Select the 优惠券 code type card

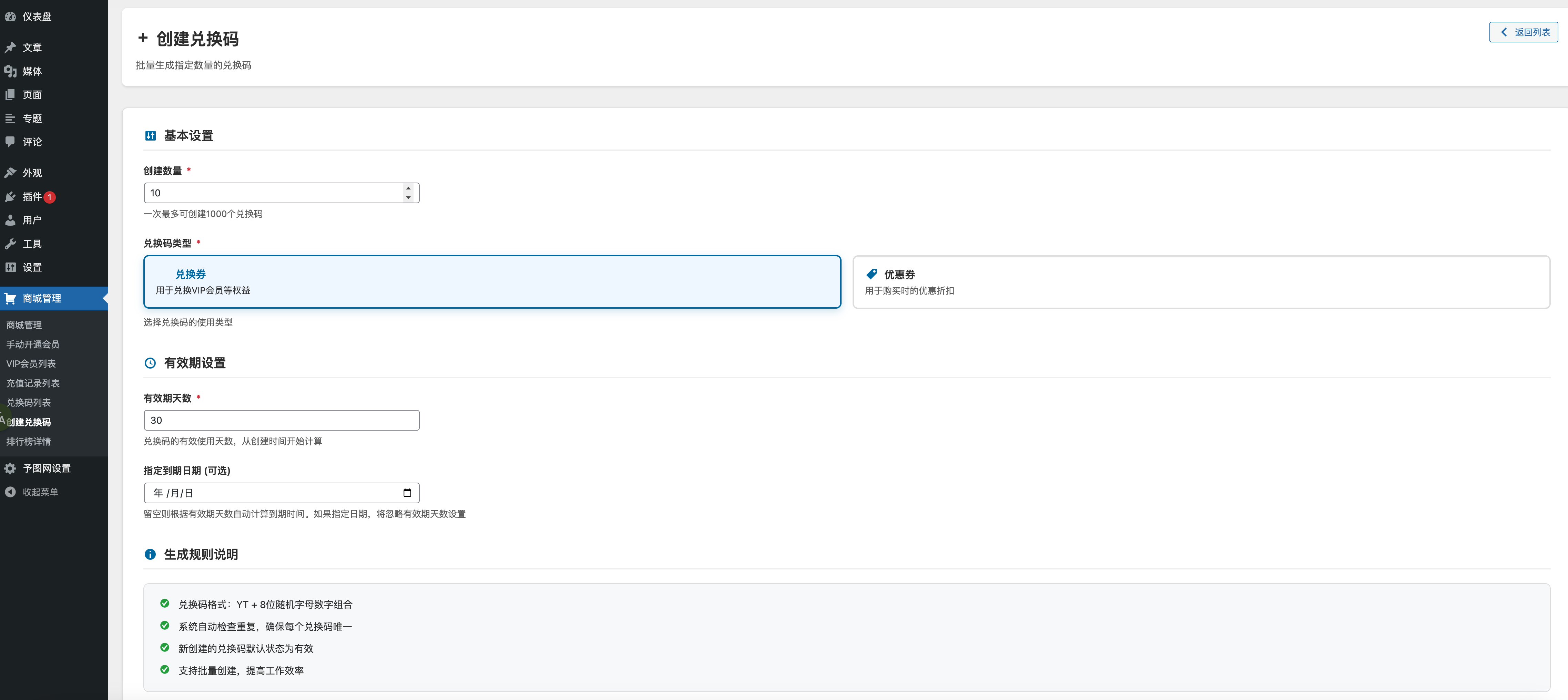[1200, 282]
